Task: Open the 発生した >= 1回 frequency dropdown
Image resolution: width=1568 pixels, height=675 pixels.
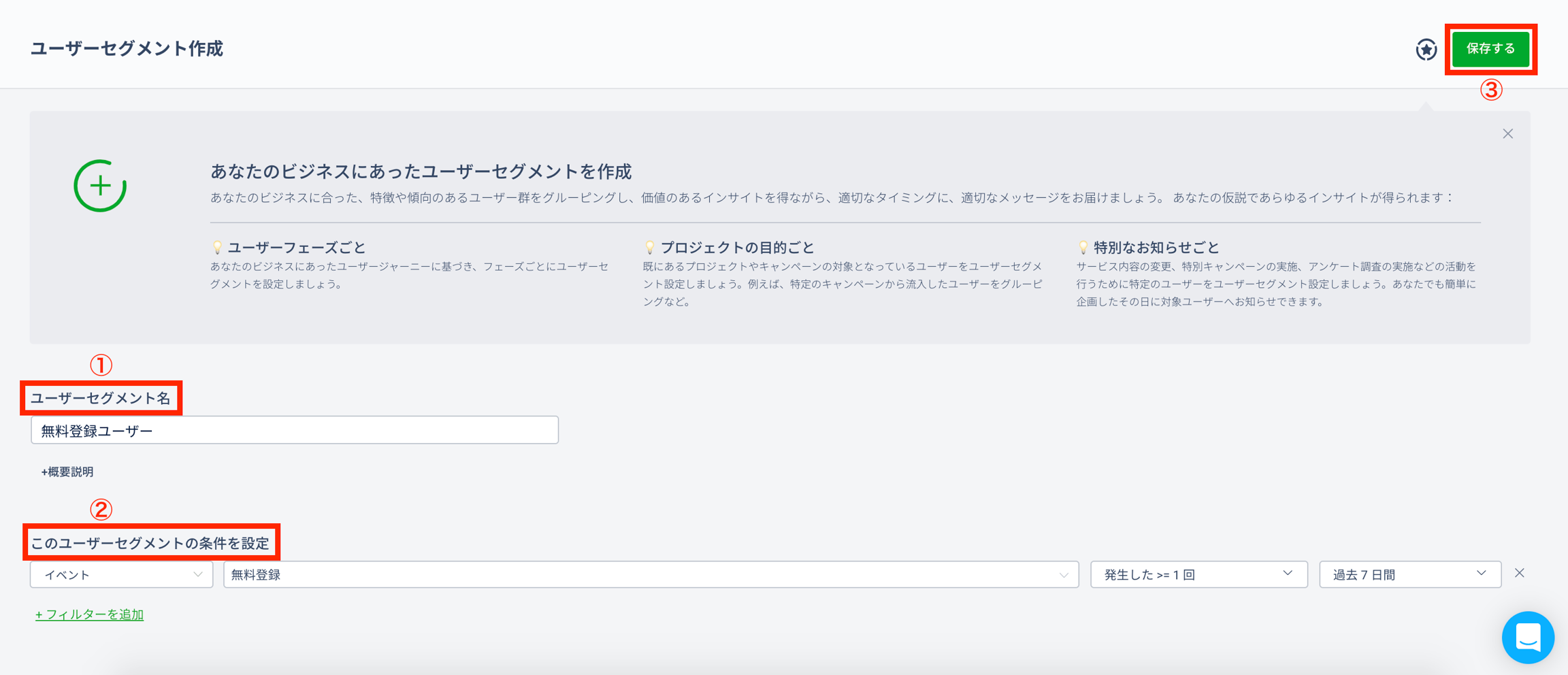Action: coord(1198,575)
